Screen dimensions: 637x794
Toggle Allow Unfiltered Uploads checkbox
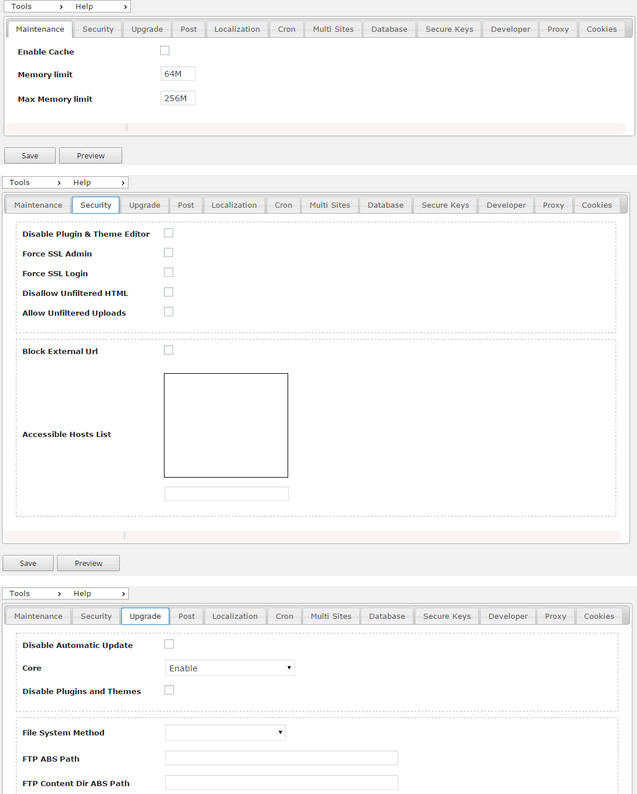pyautogui.click(x=169, y=312)
